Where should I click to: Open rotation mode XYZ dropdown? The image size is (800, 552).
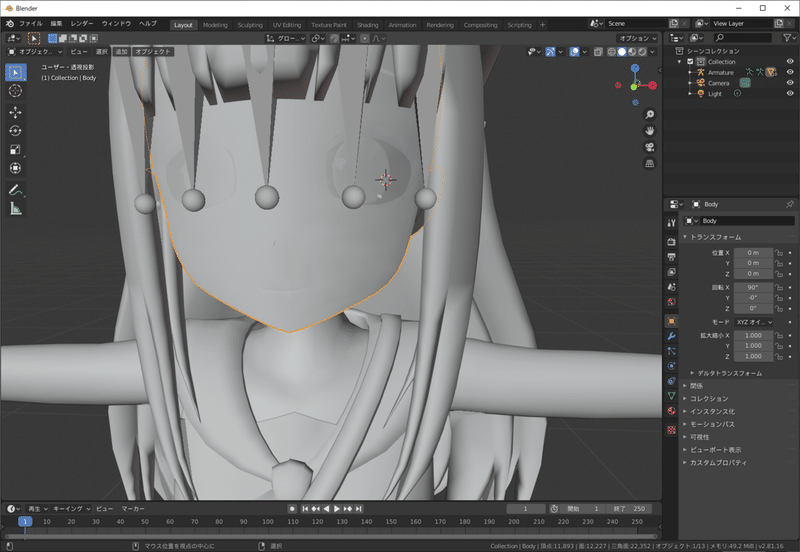tap(754, 322)
